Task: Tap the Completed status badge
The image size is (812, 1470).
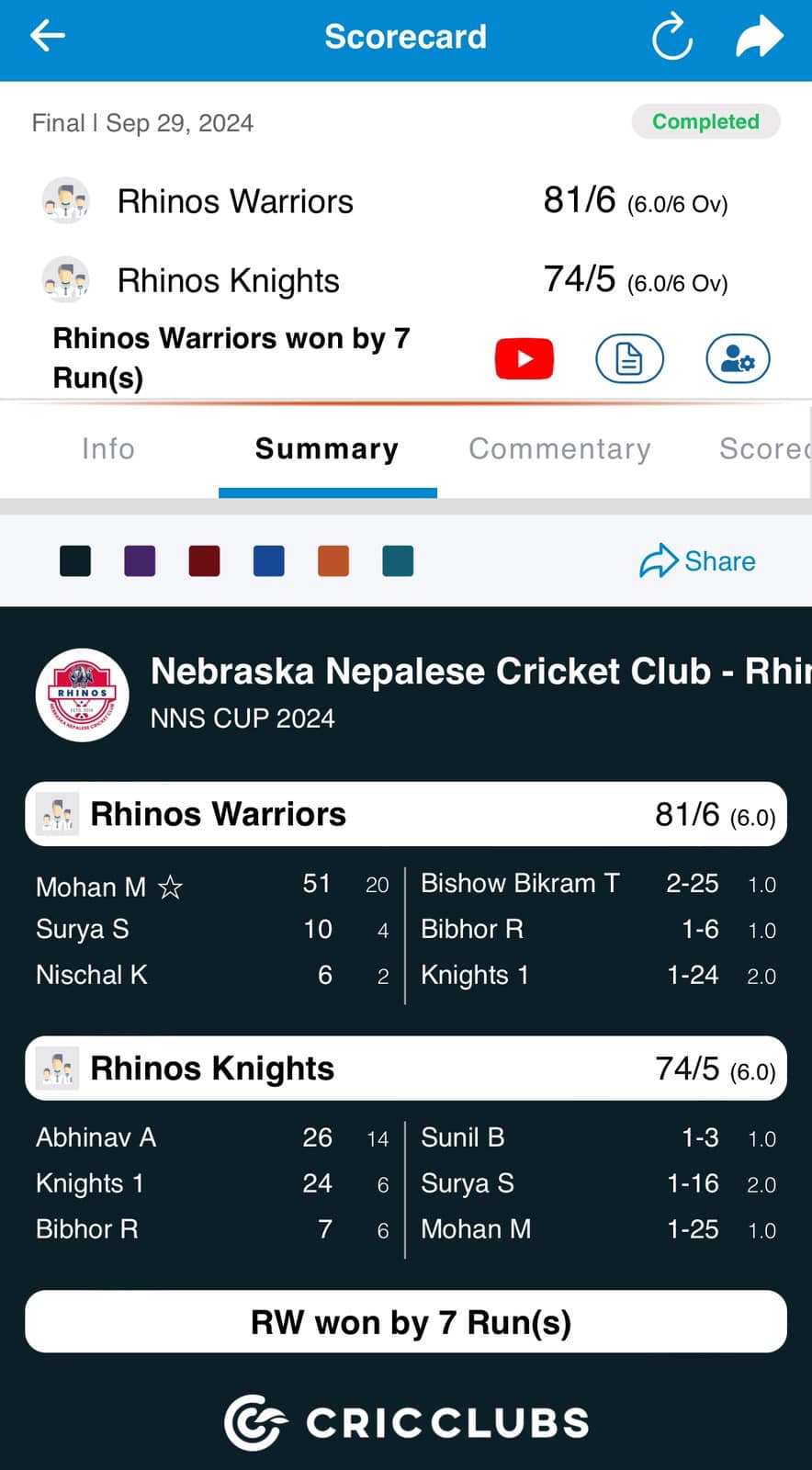Action: pos(705,121)
